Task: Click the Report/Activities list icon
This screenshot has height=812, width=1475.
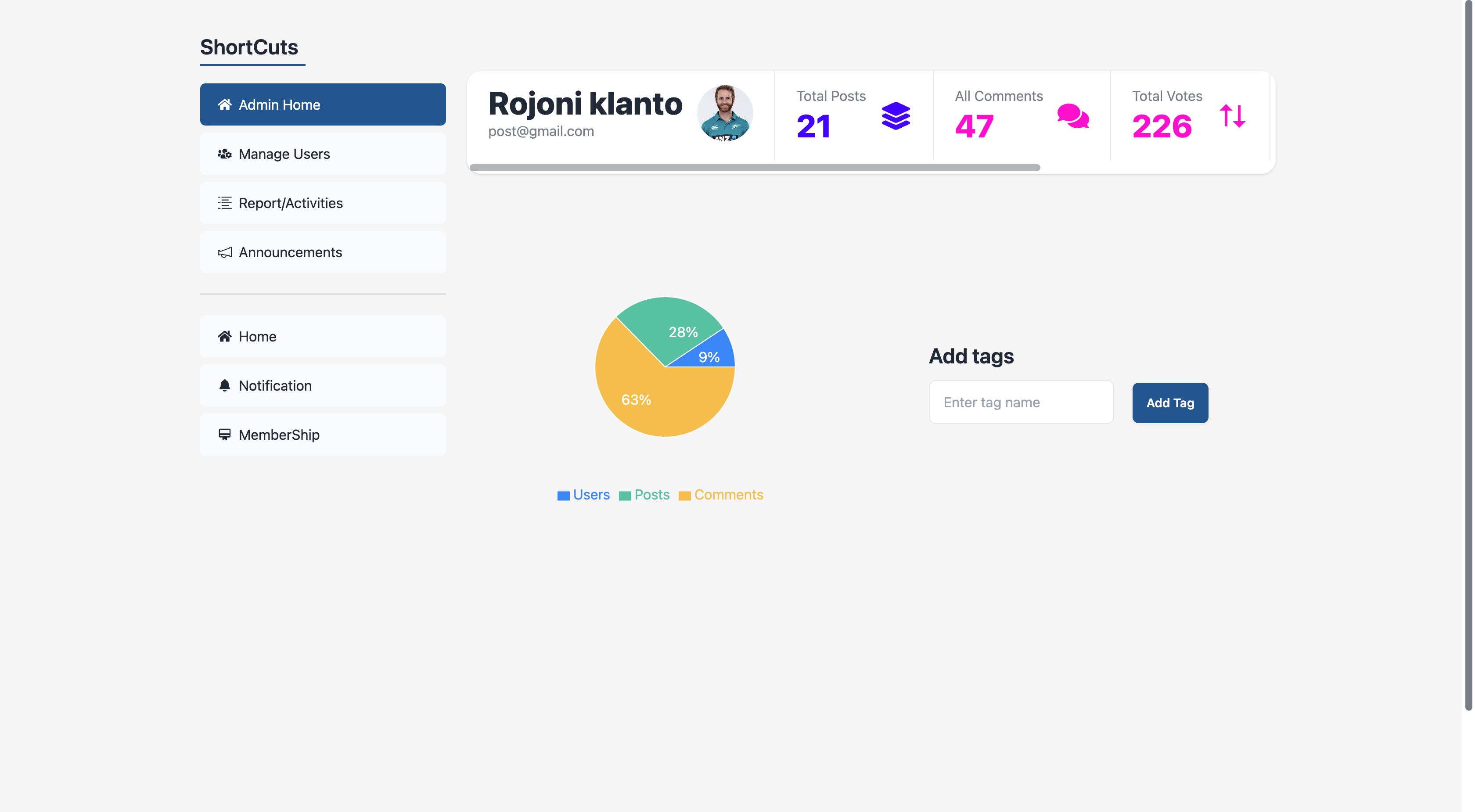Action: [224, 203]
